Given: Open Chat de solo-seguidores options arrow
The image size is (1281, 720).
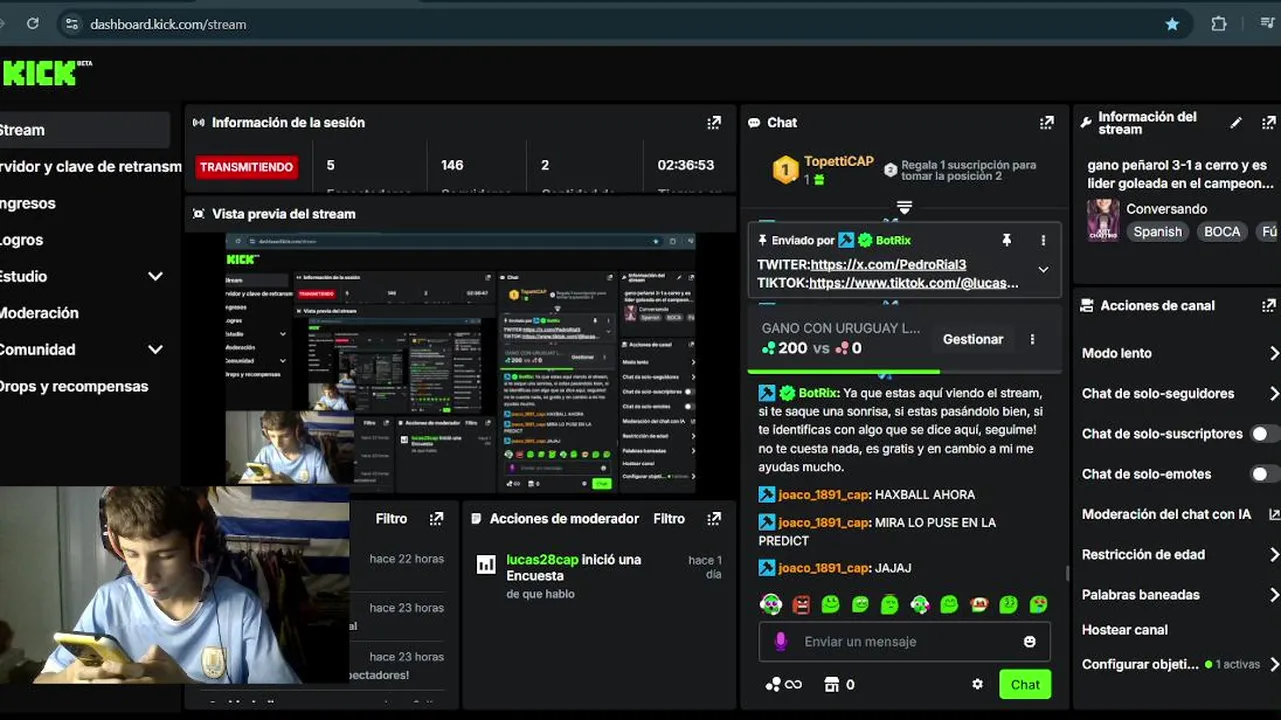Looking at the screenshot, I should coord(1274,394).
